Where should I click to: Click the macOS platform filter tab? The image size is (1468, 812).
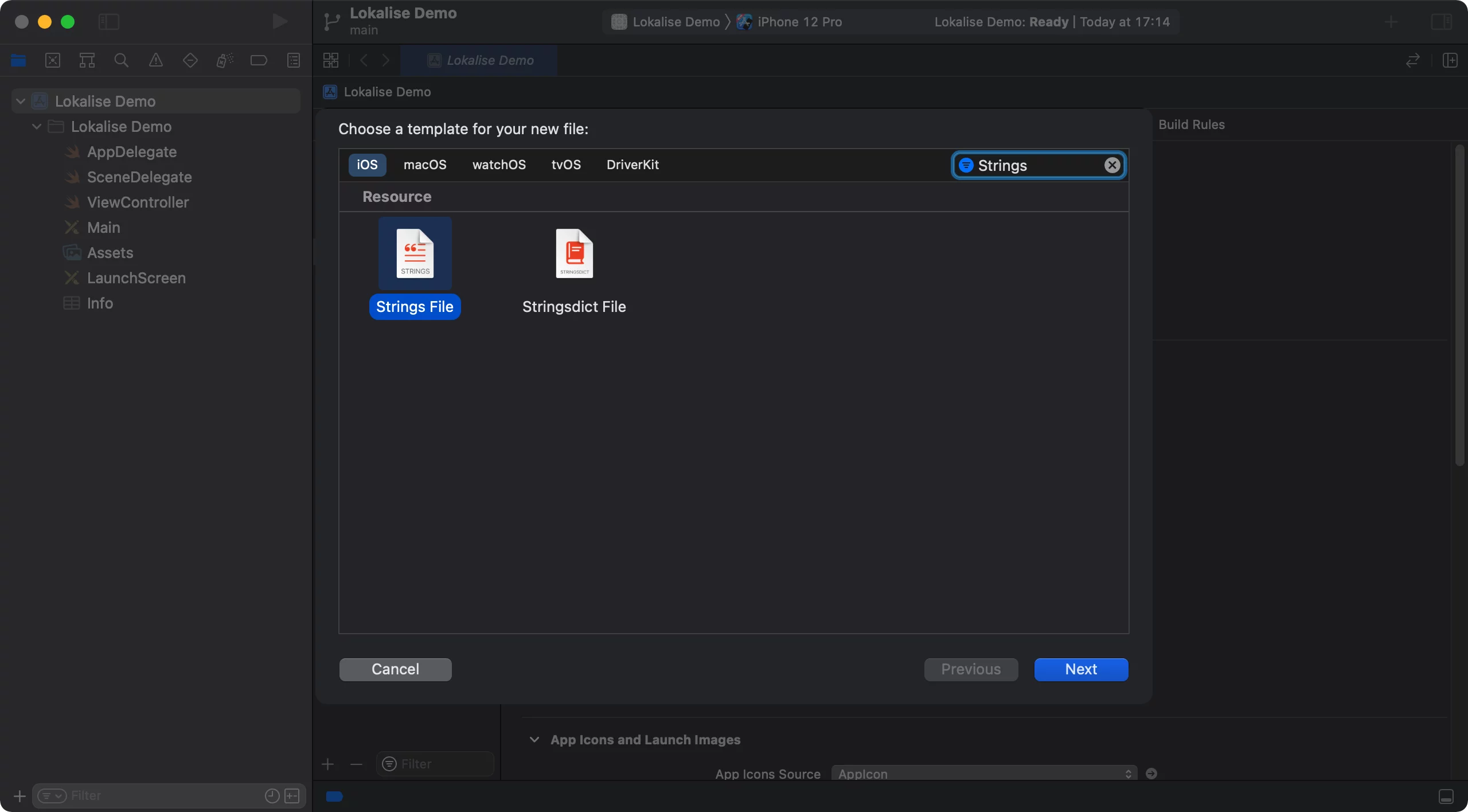click(425, 164)
